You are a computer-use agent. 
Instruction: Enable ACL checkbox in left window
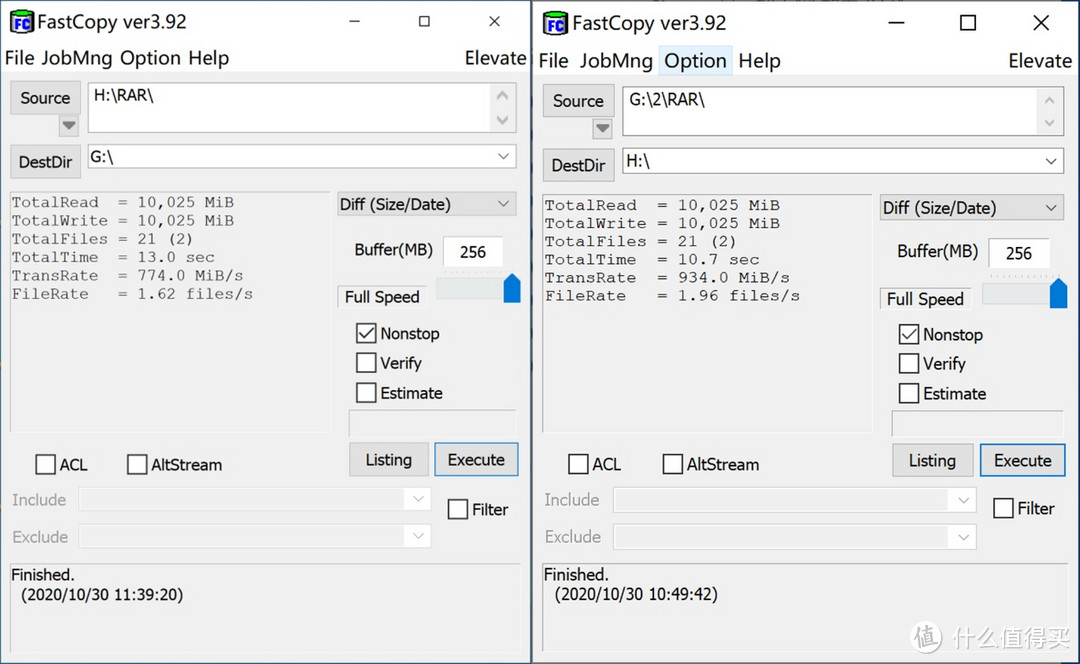[45, 464]
